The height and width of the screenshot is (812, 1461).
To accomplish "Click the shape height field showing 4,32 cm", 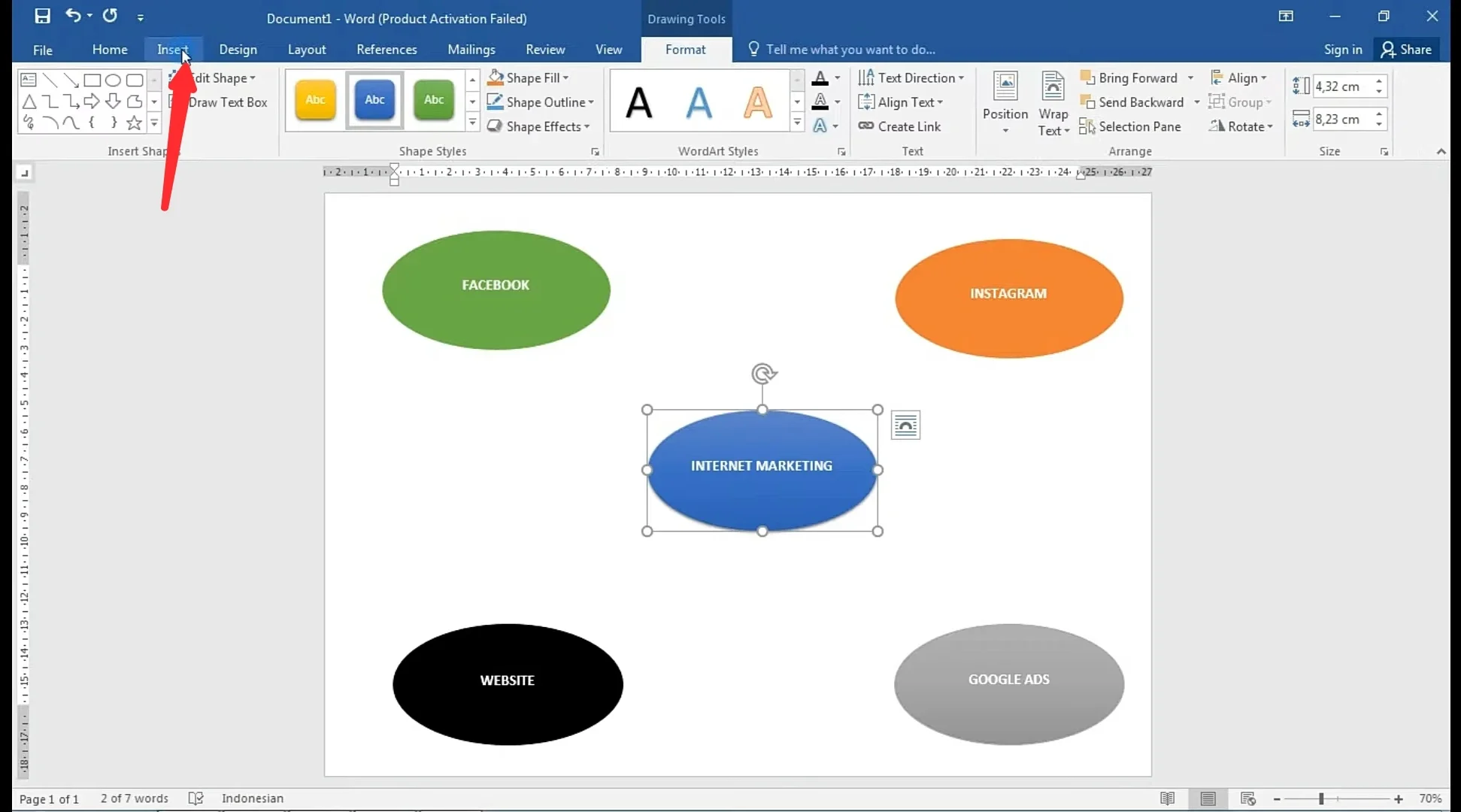I will pyautogui.click(x=1342, y=86).
